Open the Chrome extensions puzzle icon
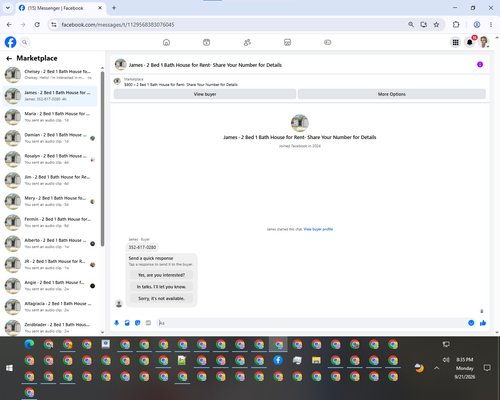 (x=456, y=25)
